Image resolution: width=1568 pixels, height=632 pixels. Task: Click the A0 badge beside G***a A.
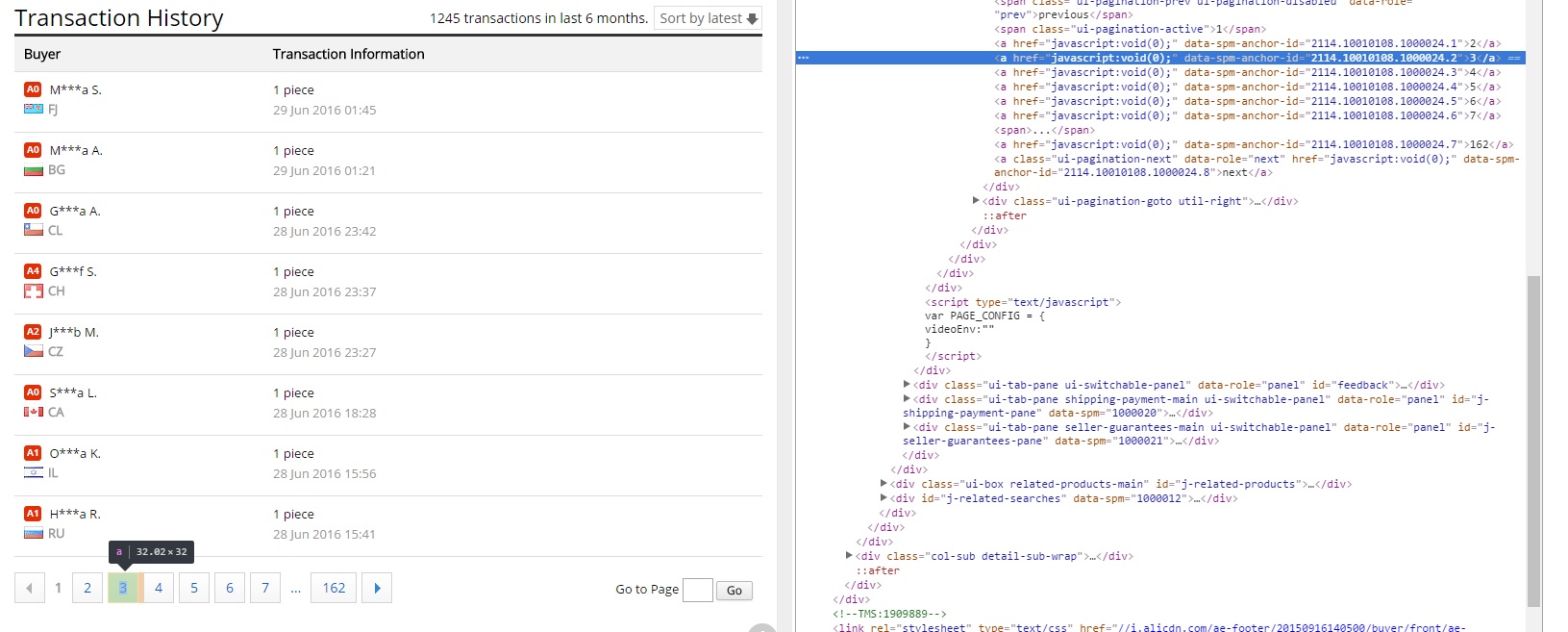[33, 211]
